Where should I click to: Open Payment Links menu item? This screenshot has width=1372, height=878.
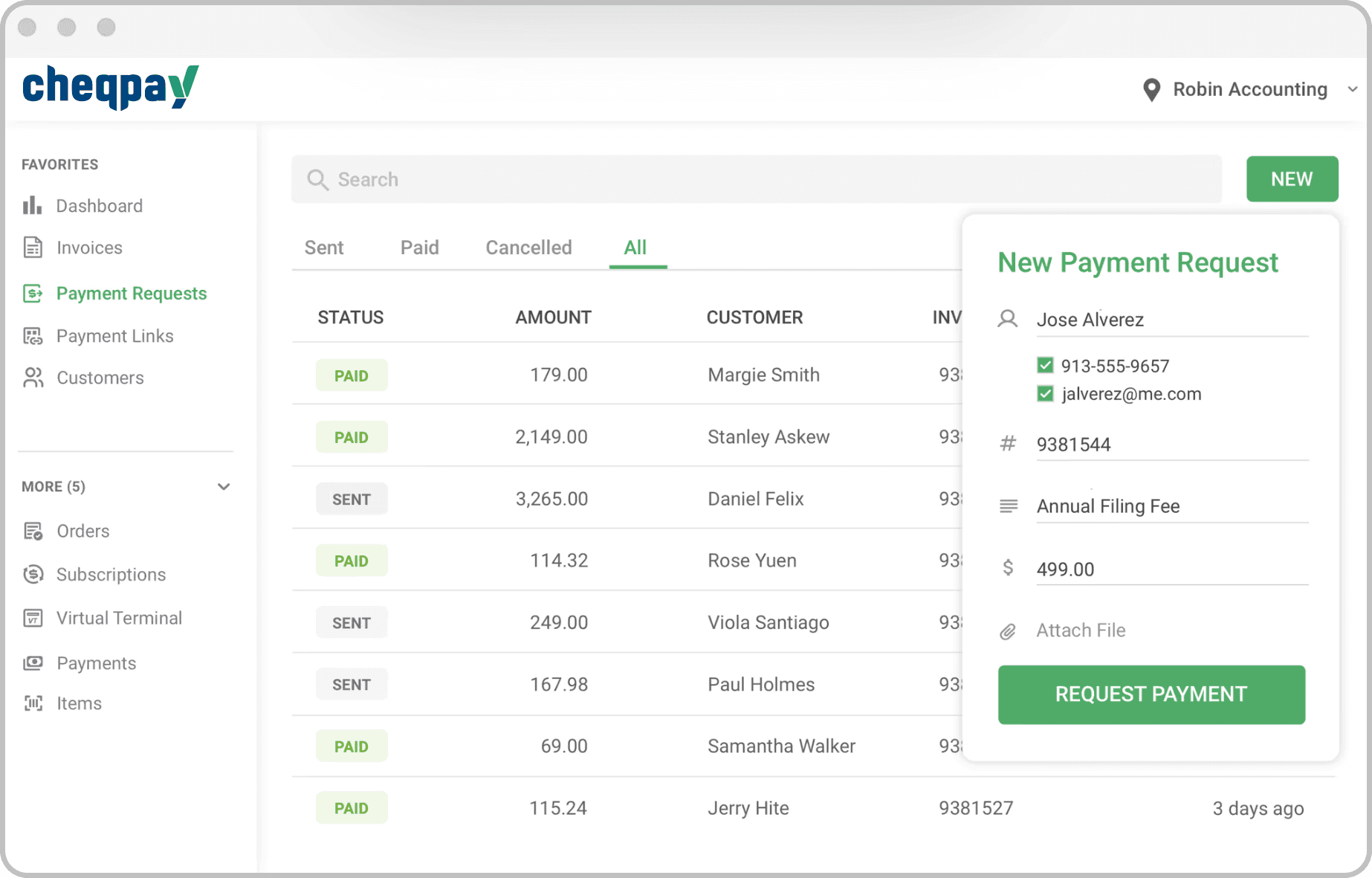[x=115, y=336]
